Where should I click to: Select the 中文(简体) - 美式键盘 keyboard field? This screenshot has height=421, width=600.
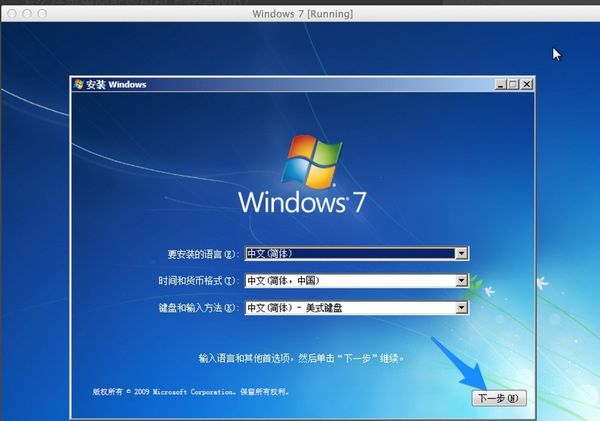coord(357,307)
